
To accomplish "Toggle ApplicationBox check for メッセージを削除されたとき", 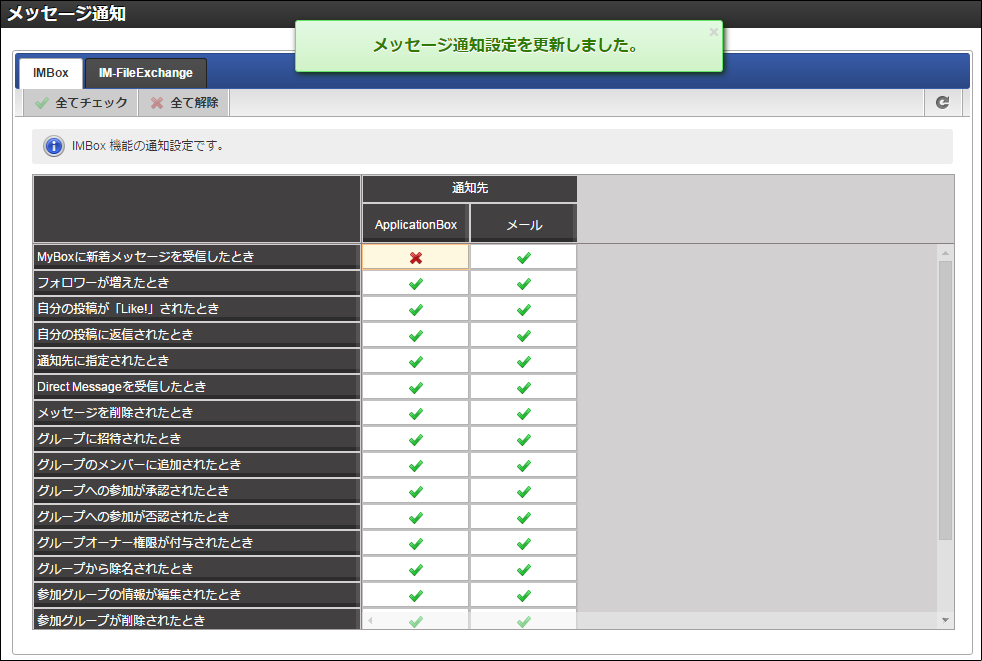I will point(415,414).
